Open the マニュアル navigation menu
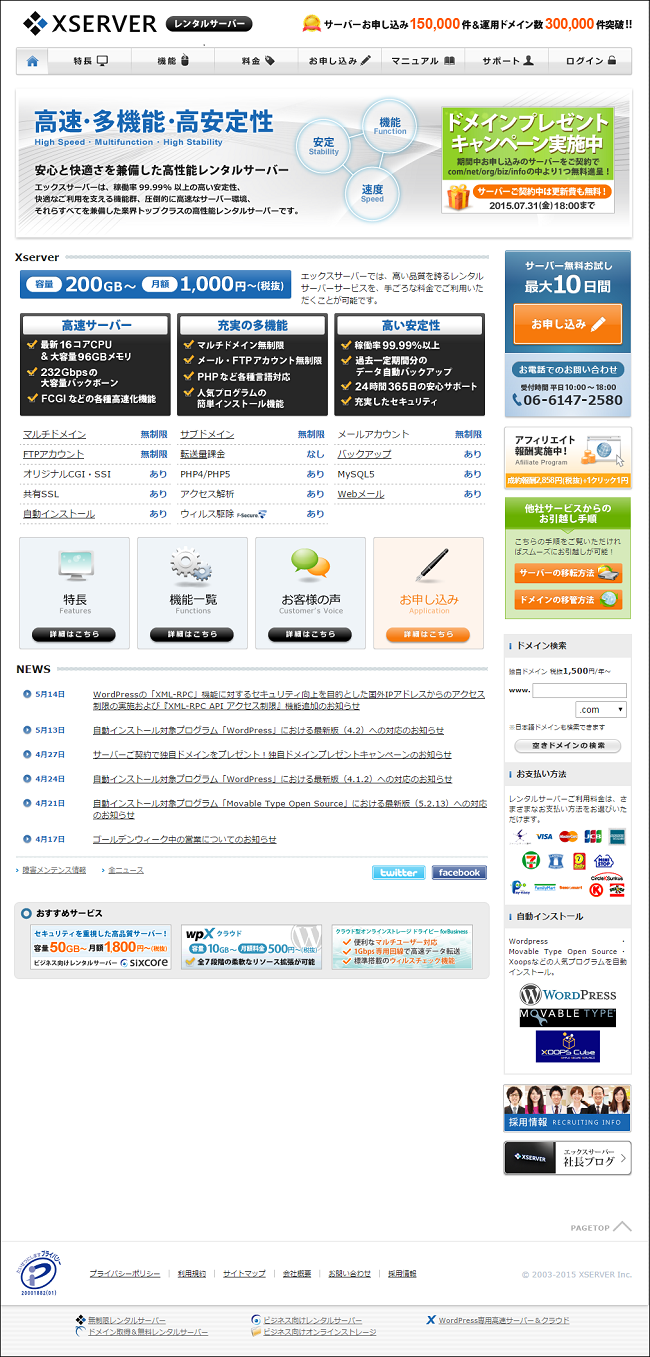This screenshot has width=650, height=1357. click(x=423, y=61)
